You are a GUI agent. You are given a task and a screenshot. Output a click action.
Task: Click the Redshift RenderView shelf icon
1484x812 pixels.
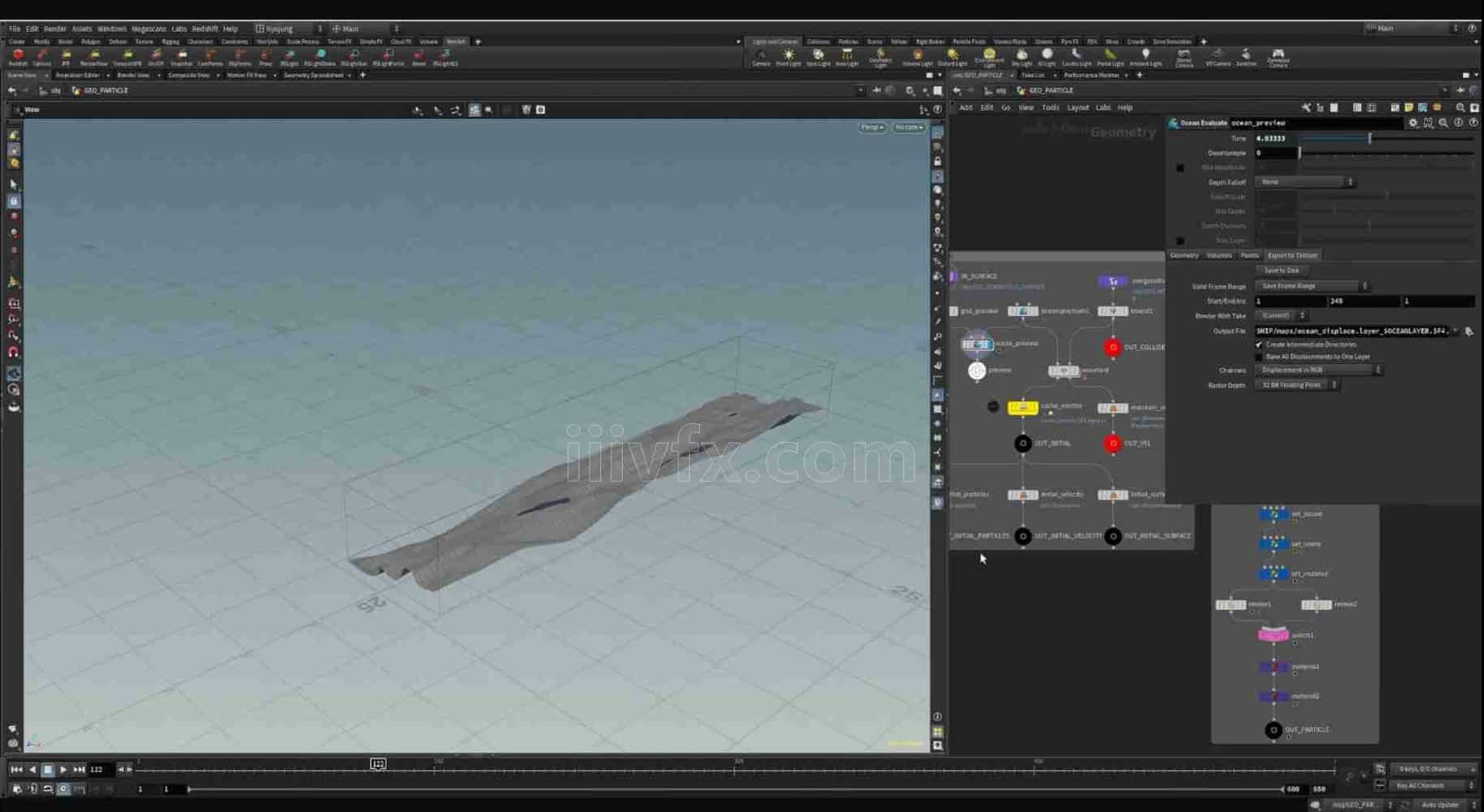coord(93,58)
